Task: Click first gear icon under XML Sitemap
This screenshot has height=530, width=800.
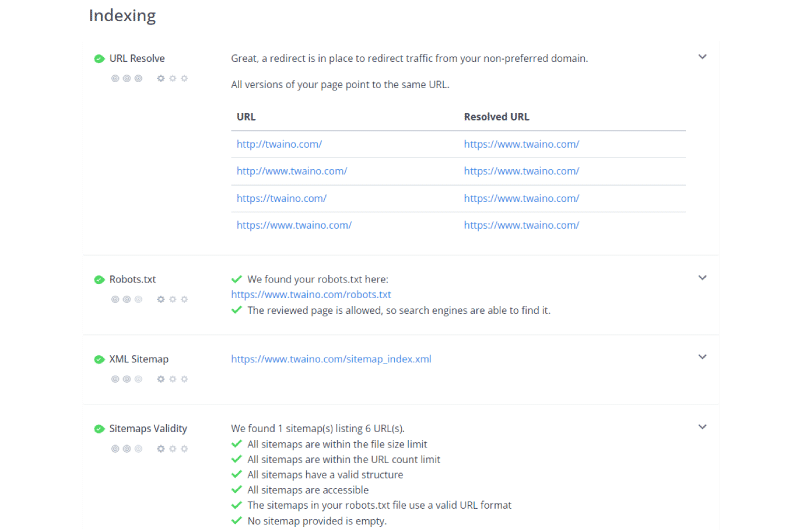Action: coord(161,379)
